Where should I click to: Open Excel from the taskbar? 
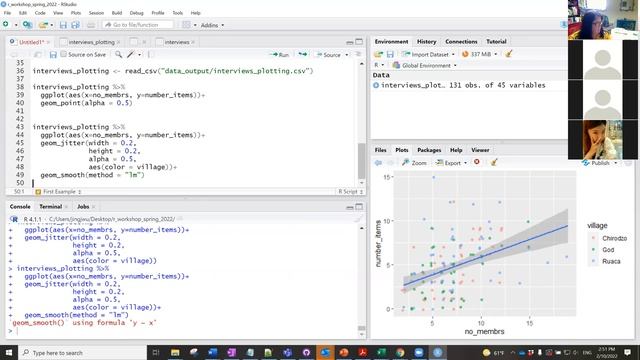(381, 352)
